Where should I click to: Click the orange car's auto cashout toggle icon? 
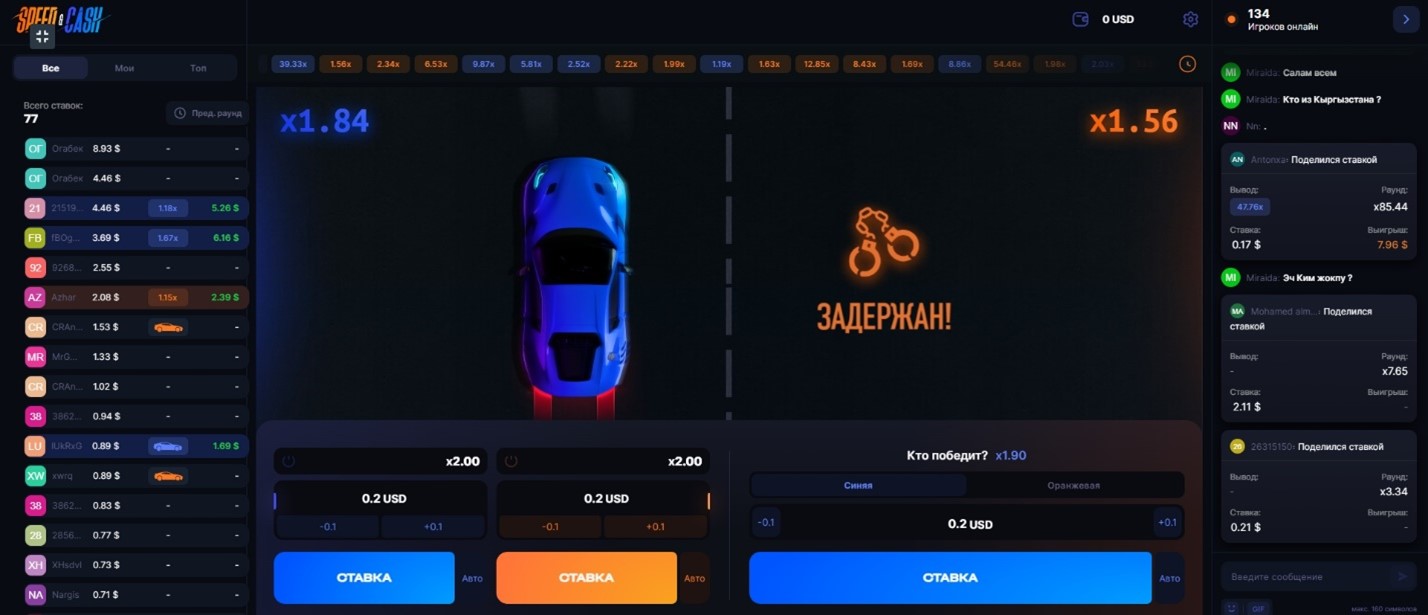coord(511,461)
